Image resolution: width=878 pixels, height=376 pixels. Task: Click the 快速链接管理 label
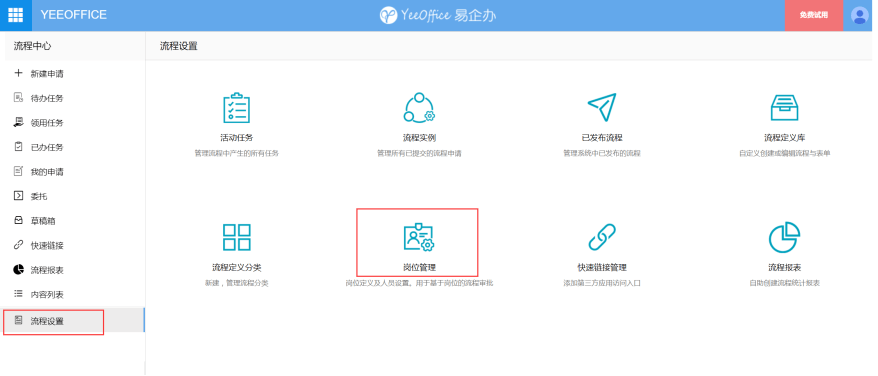click(602, 267)
